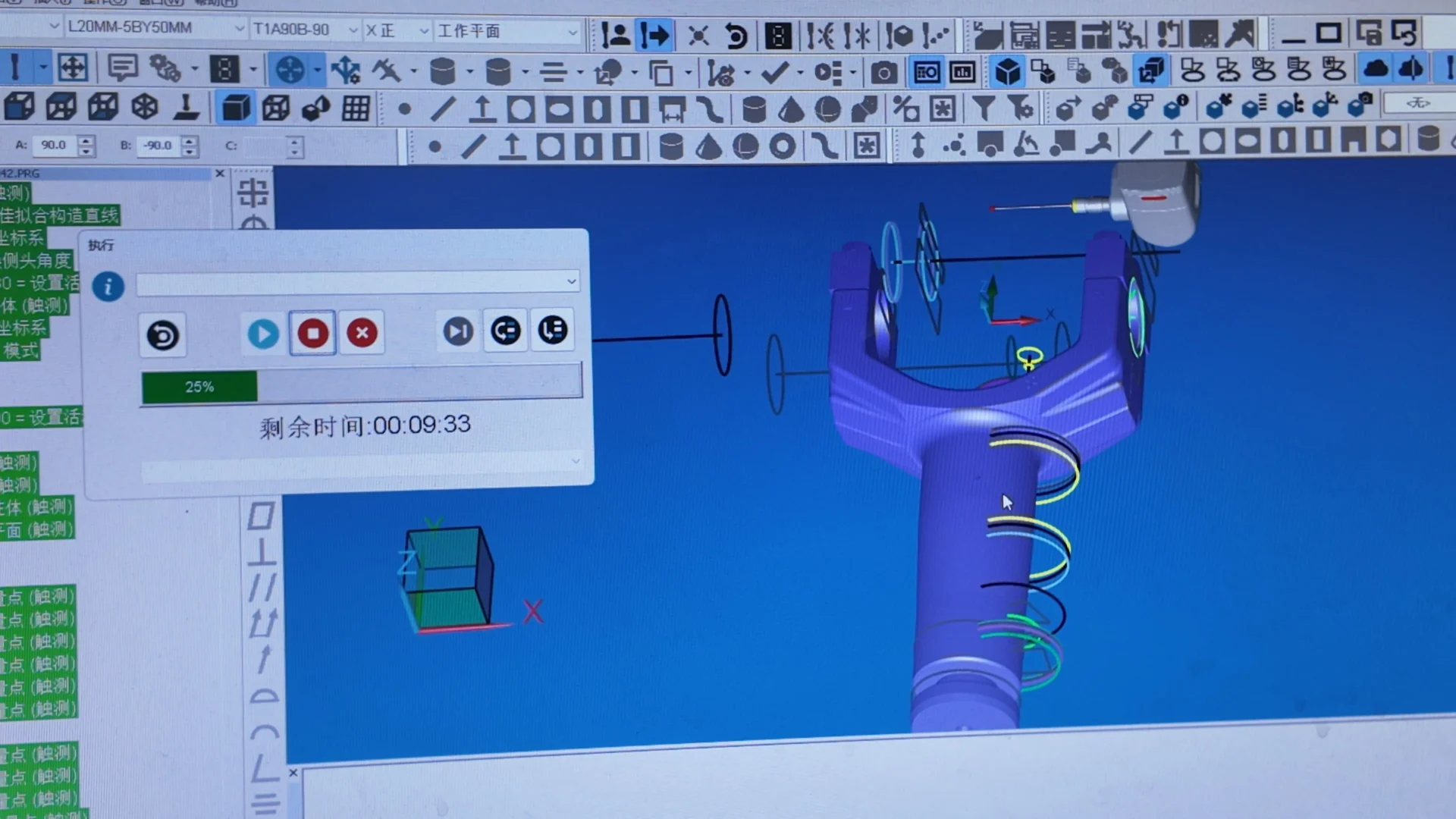Click the angle dimension icon in the vertical toolbar
Image resolution: width=1456 pixels, height=819 pixels.
point(264,769)
